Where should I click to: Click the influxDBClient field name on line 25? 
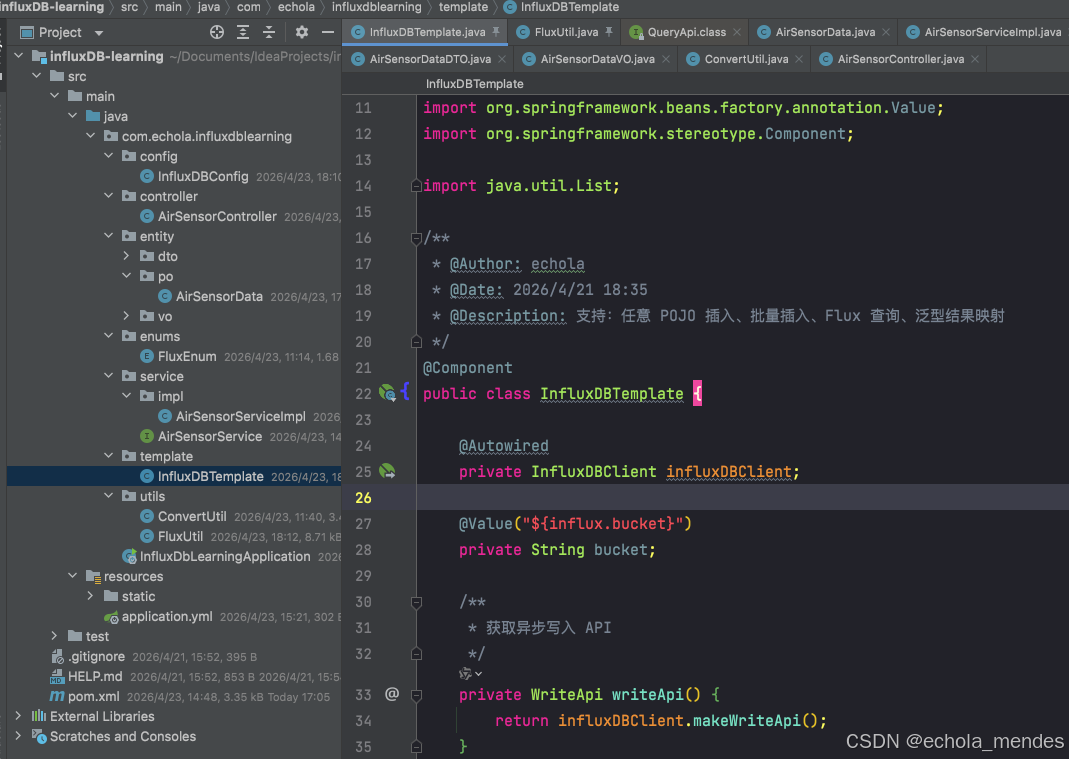click(728, 471)
